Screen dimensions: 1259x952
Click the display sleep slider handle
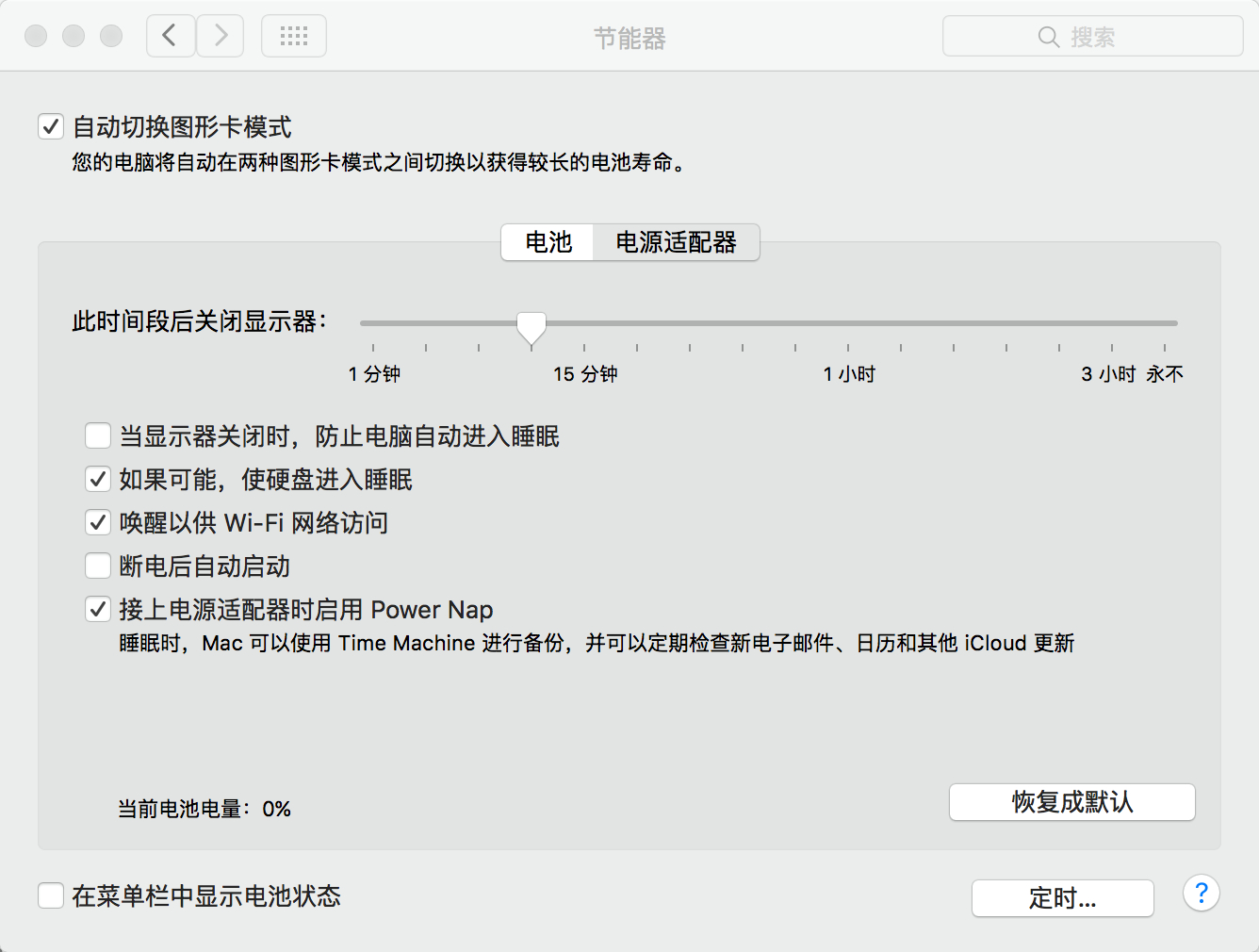[531, 326]
